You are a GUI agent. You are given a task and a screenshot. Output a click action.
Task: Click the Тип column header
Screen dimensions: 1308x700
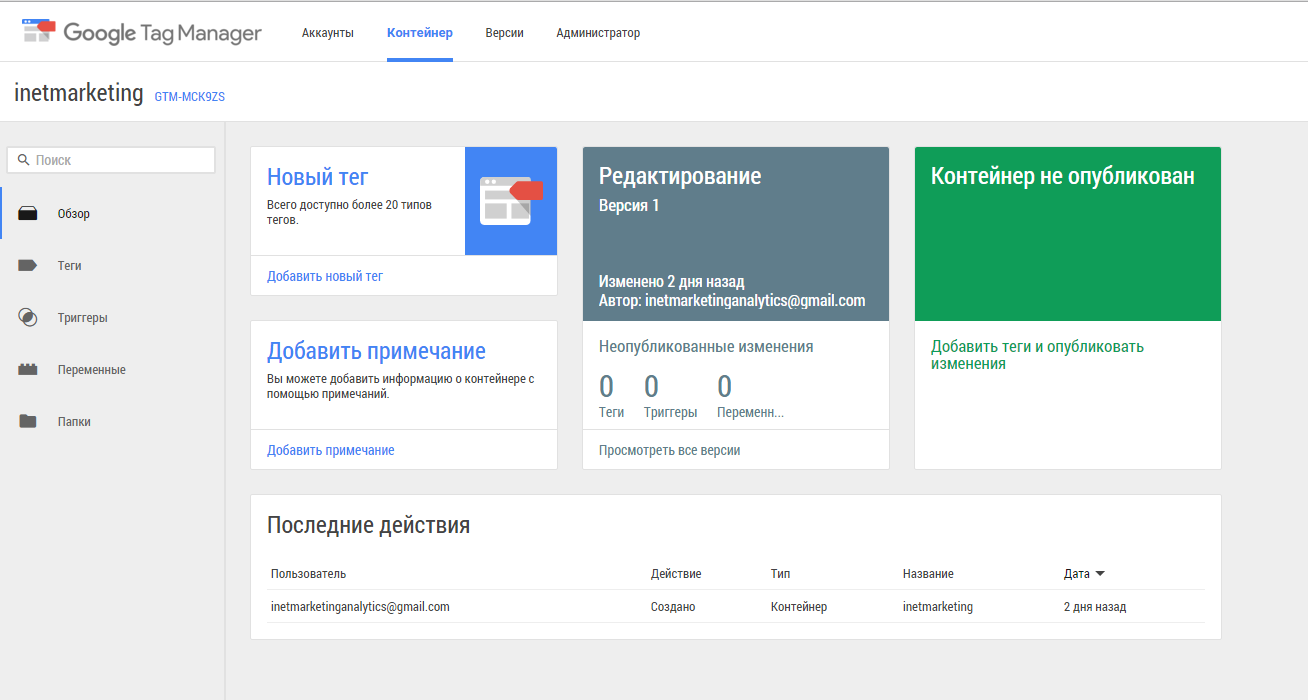coord(780,574)
